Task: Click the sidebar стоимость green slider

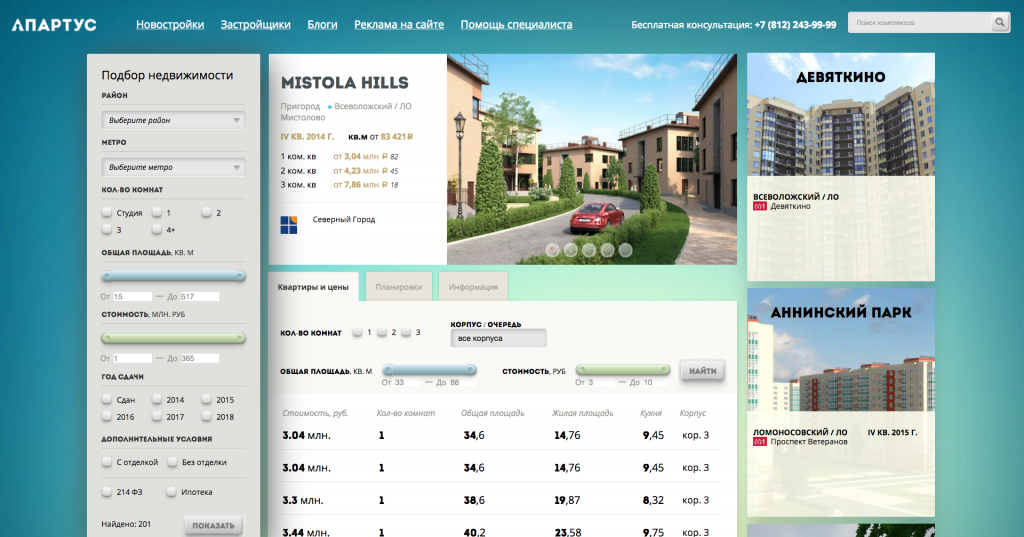Action: pos(173,338)
